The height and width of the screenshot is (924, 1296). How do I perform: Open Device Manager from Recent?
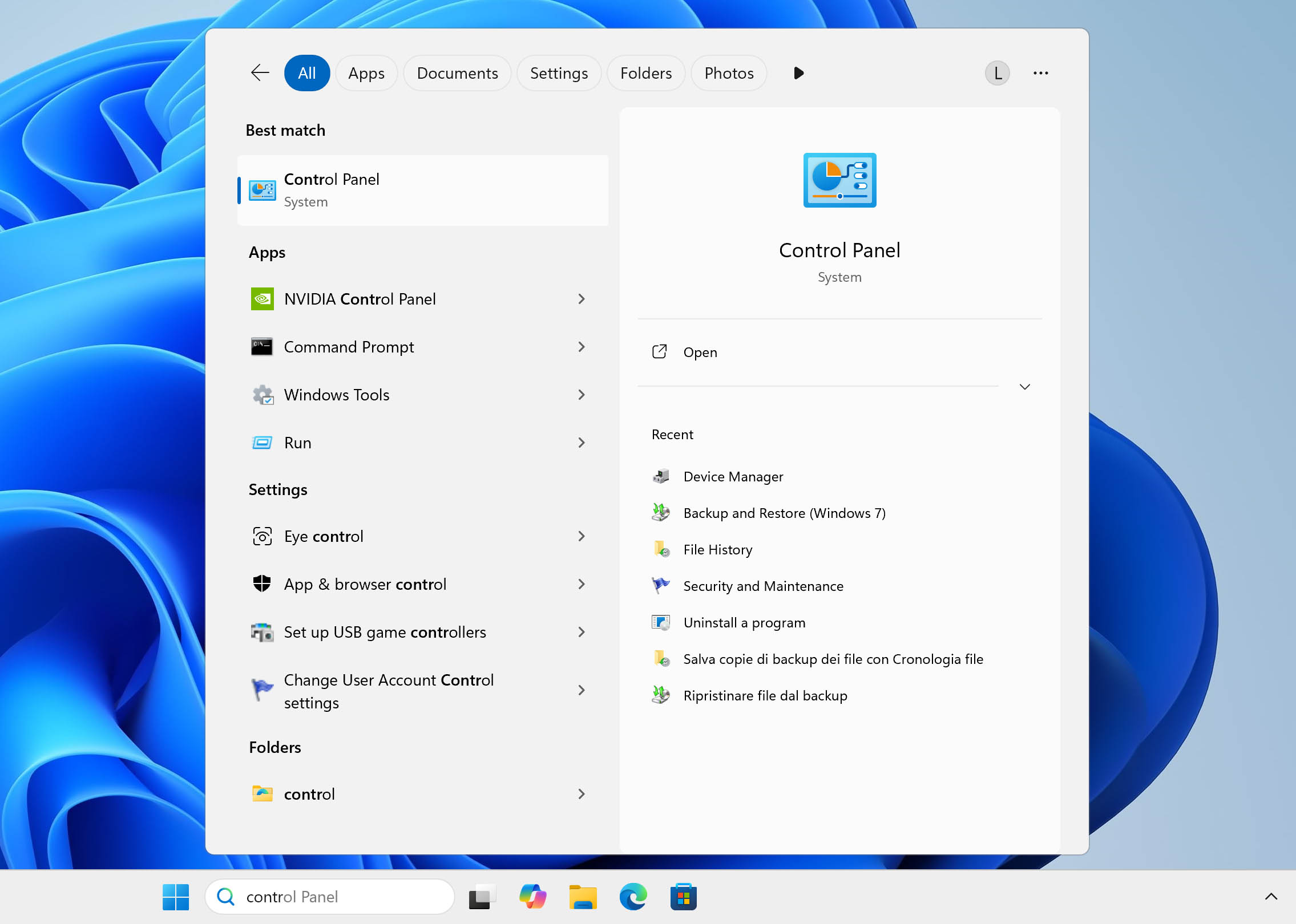(x=839, y=476)
